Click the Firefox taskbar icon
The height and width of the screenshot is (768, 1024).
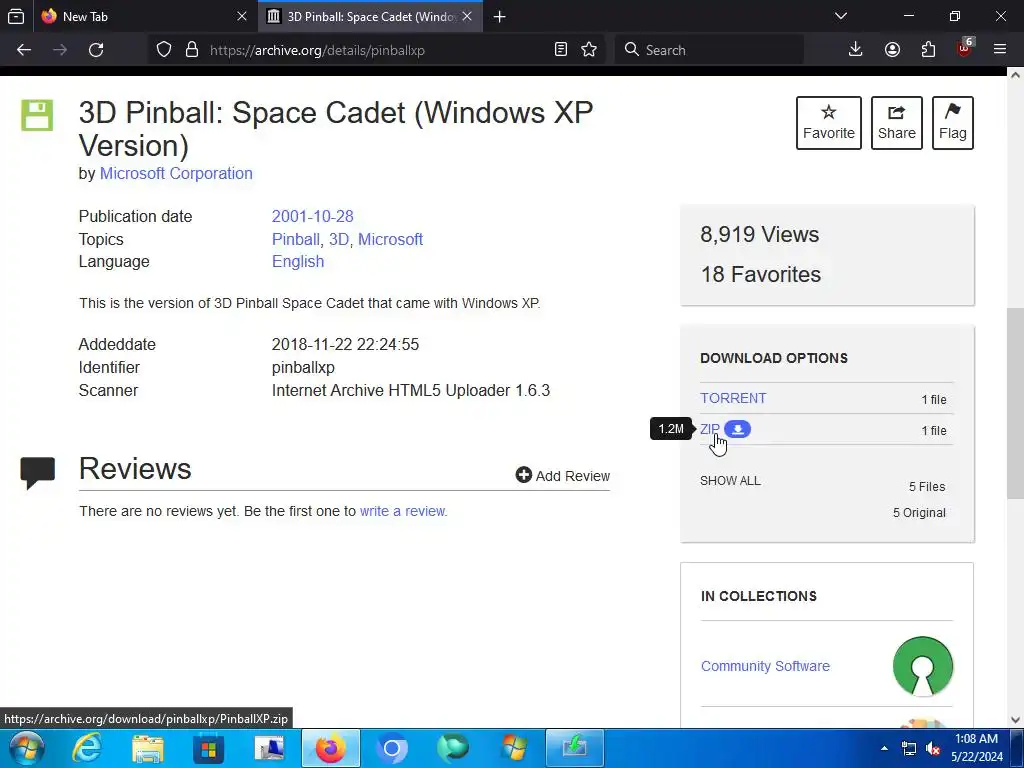point(330,748)
